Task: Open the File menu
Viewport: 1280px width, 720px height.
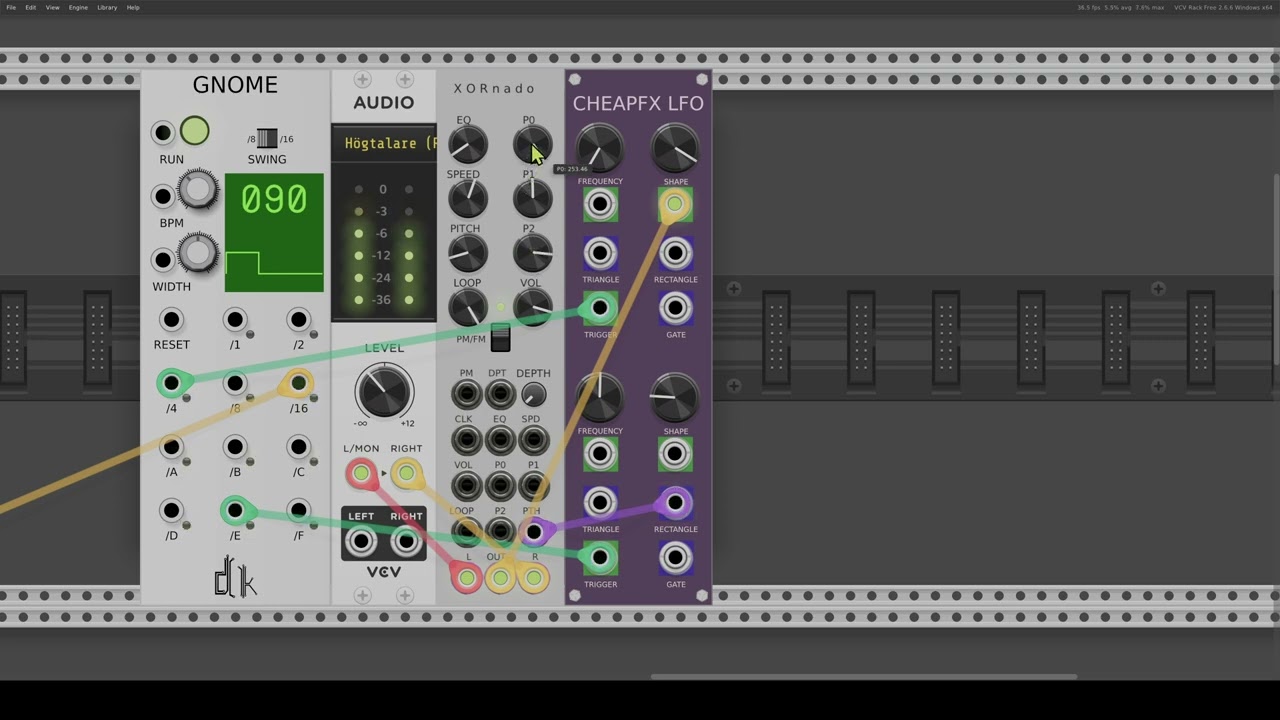Action: (11, 7)
